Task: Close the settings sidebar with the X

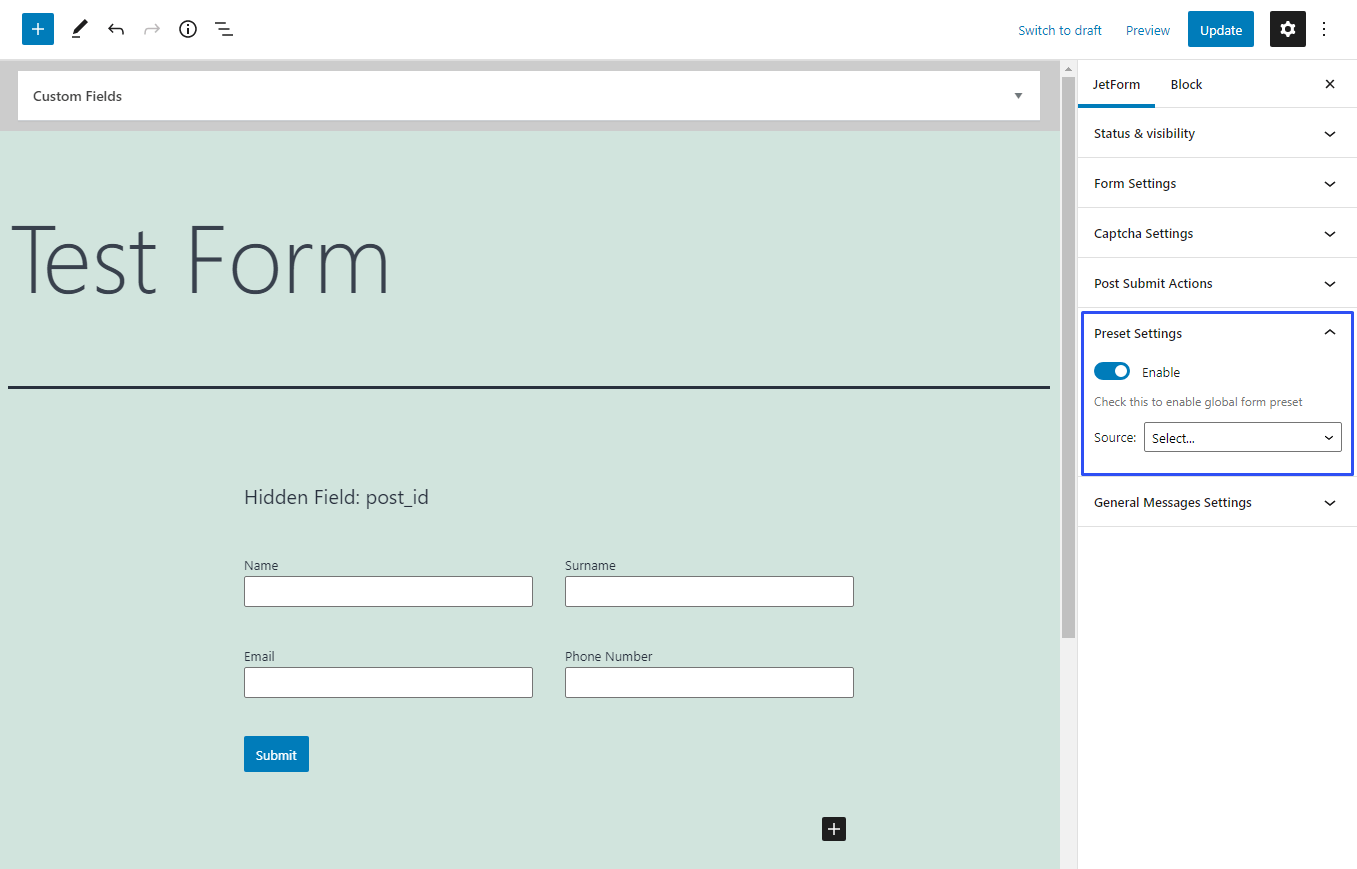Action: click(x=1329, y=84)
